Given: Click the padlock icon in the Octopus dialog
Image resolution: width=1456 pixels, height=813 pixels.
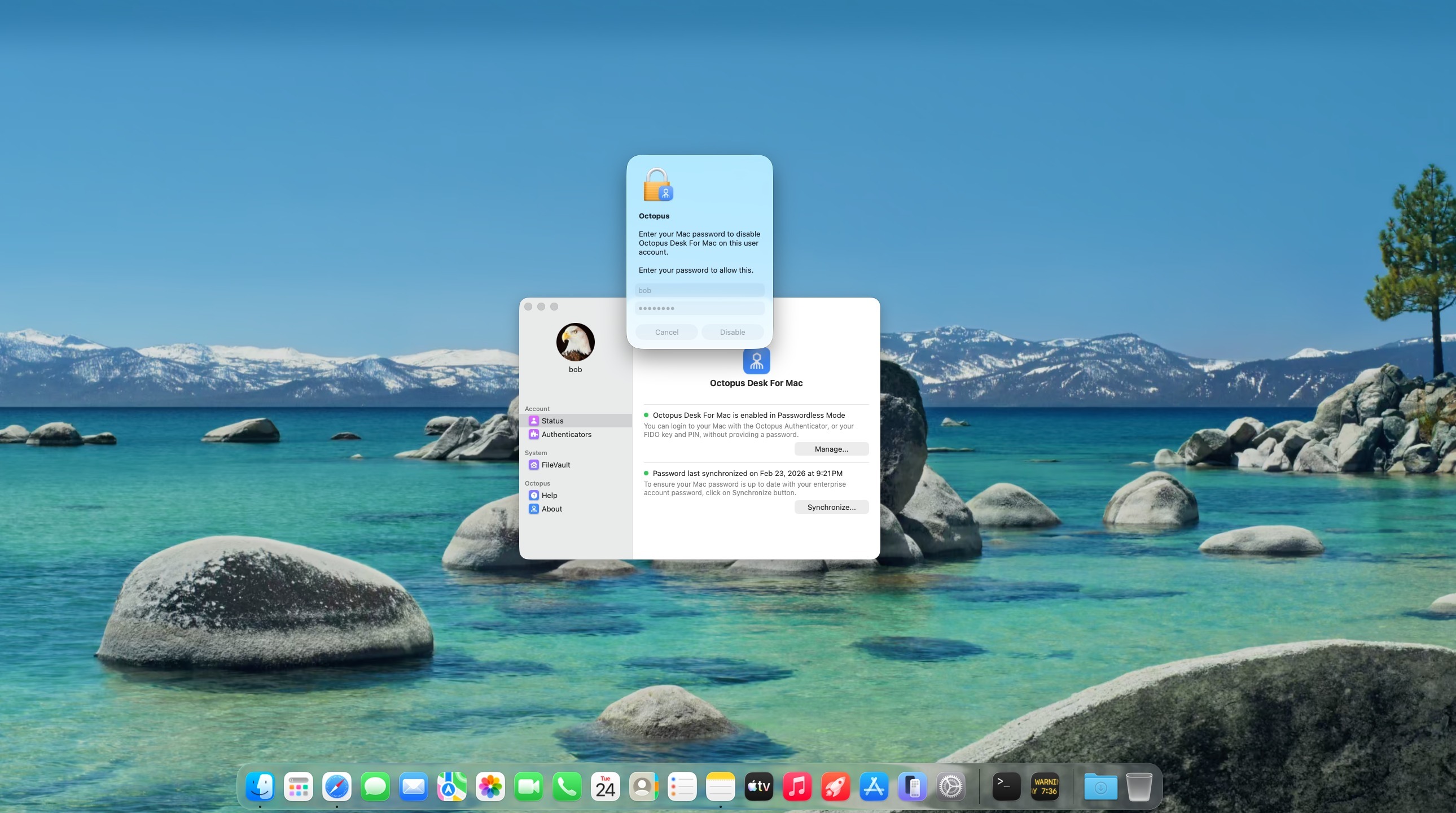Looking at the screenshot, I should coord(658,184).
